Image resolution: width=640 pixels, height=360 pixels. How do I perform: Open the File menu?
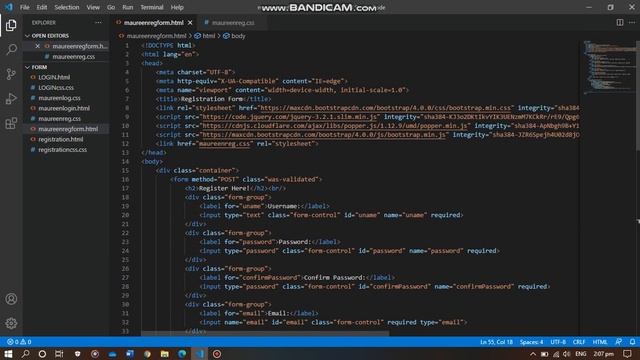tap(24, 7)
